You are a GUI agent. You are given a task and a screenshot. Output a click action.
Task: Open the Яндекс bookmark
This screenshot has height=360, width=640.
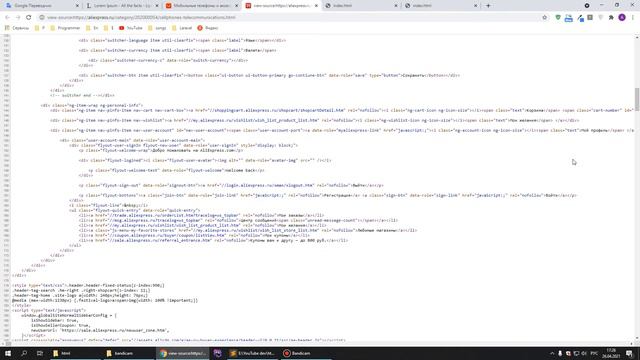[208, 28]
